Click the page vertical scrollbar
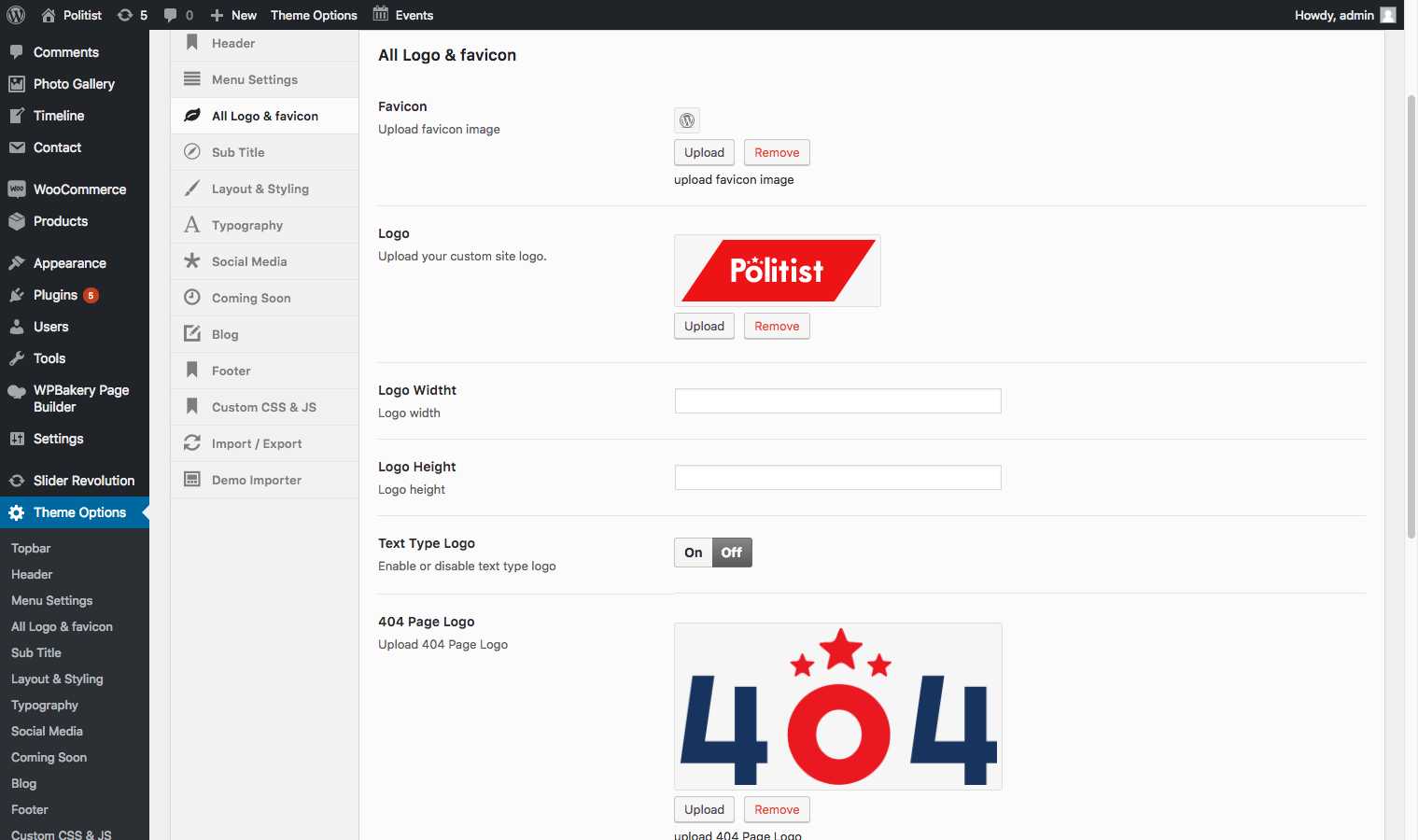This screenshot has height=840, width=1418. point(1411,316)
